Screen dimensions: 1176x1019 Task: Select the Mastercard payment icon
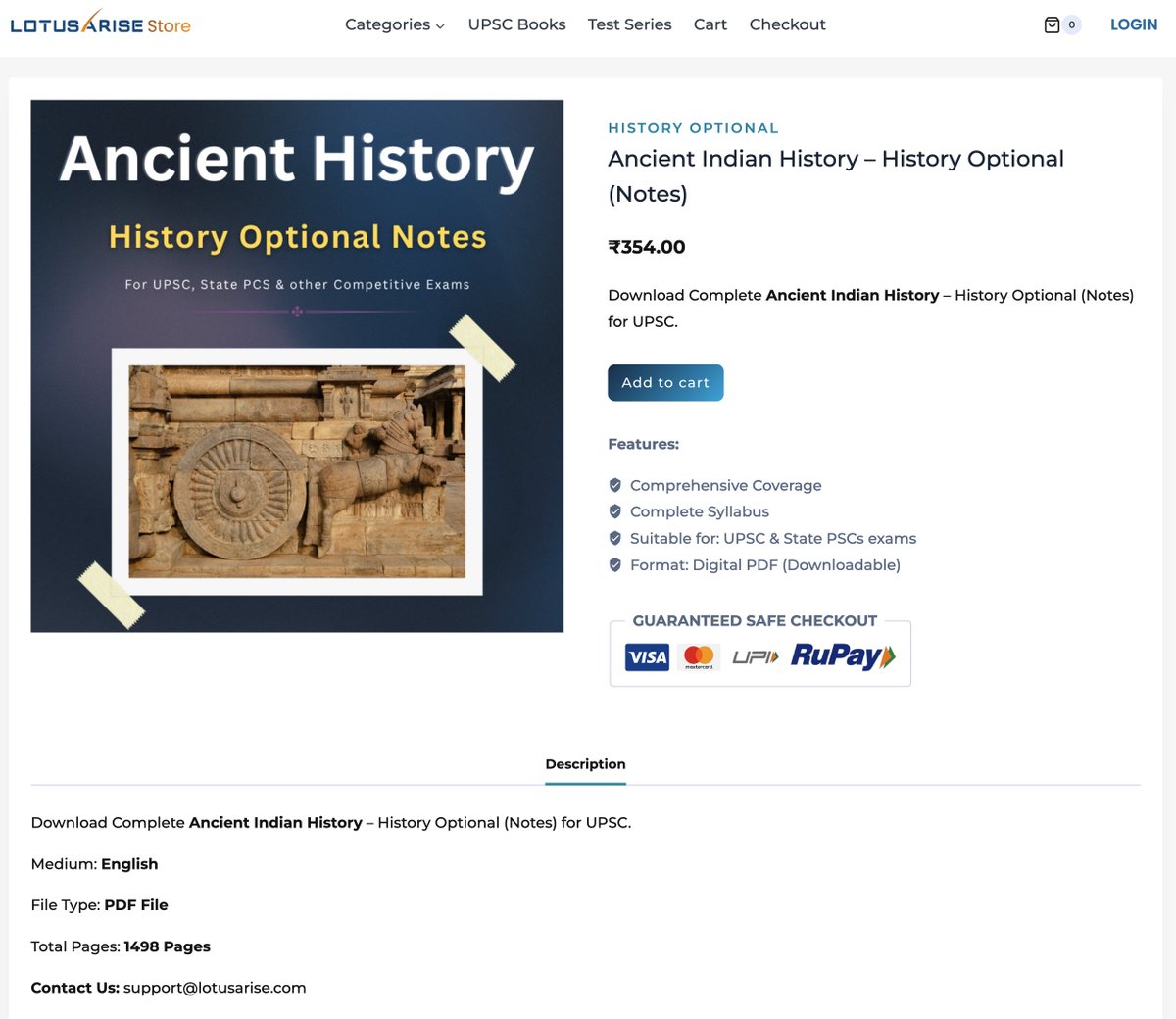pos(698,656)
